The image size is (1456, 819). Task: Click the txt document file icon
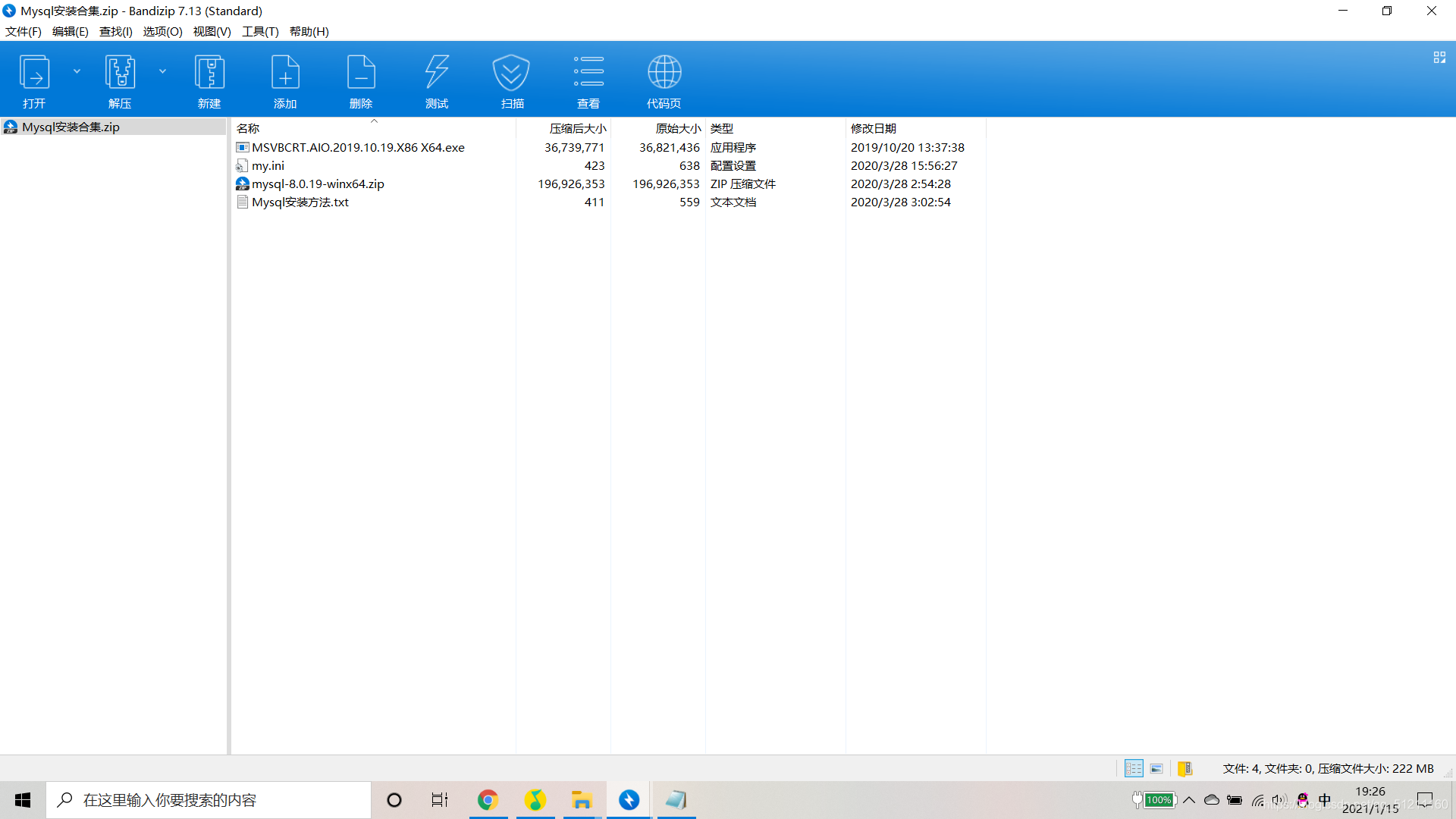[x=243, y=202]
